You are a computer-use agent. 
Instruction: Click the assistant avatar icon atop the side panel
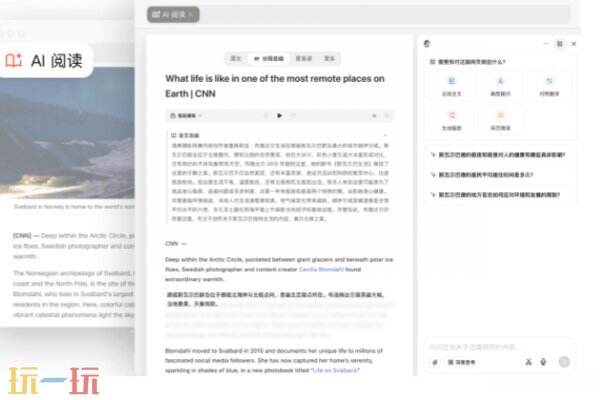(427, 44)
